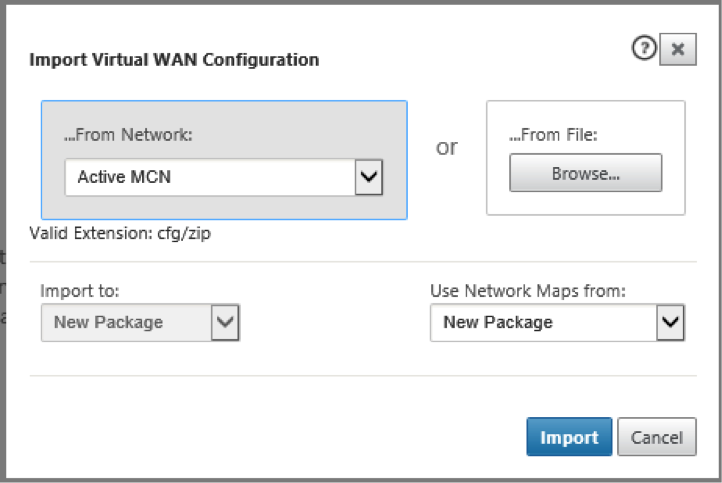722x483 pixels.
Task: Select the Active MCN combo box field
Action: (224, 177)
